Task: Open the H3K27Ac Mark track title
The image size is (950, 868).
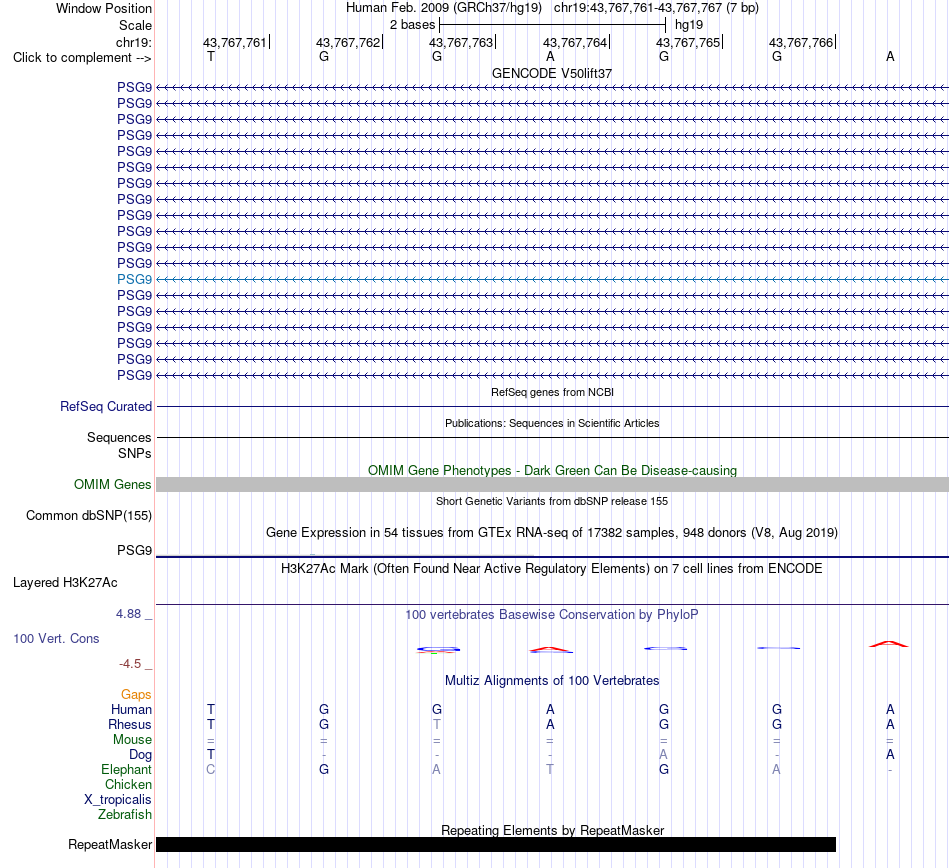Action: pos(552,568)
